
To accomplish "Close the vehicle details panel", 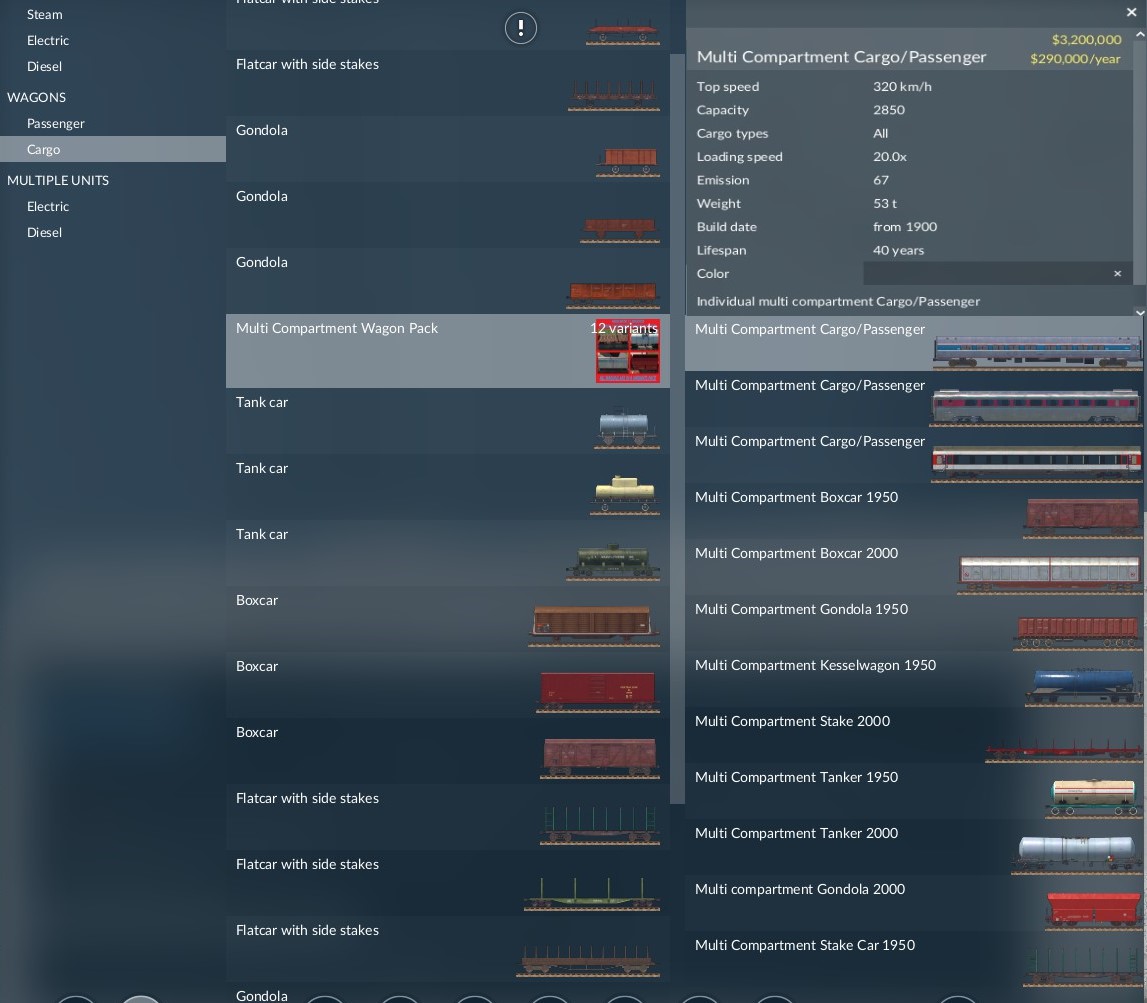I will click(x=1131, y=12).
